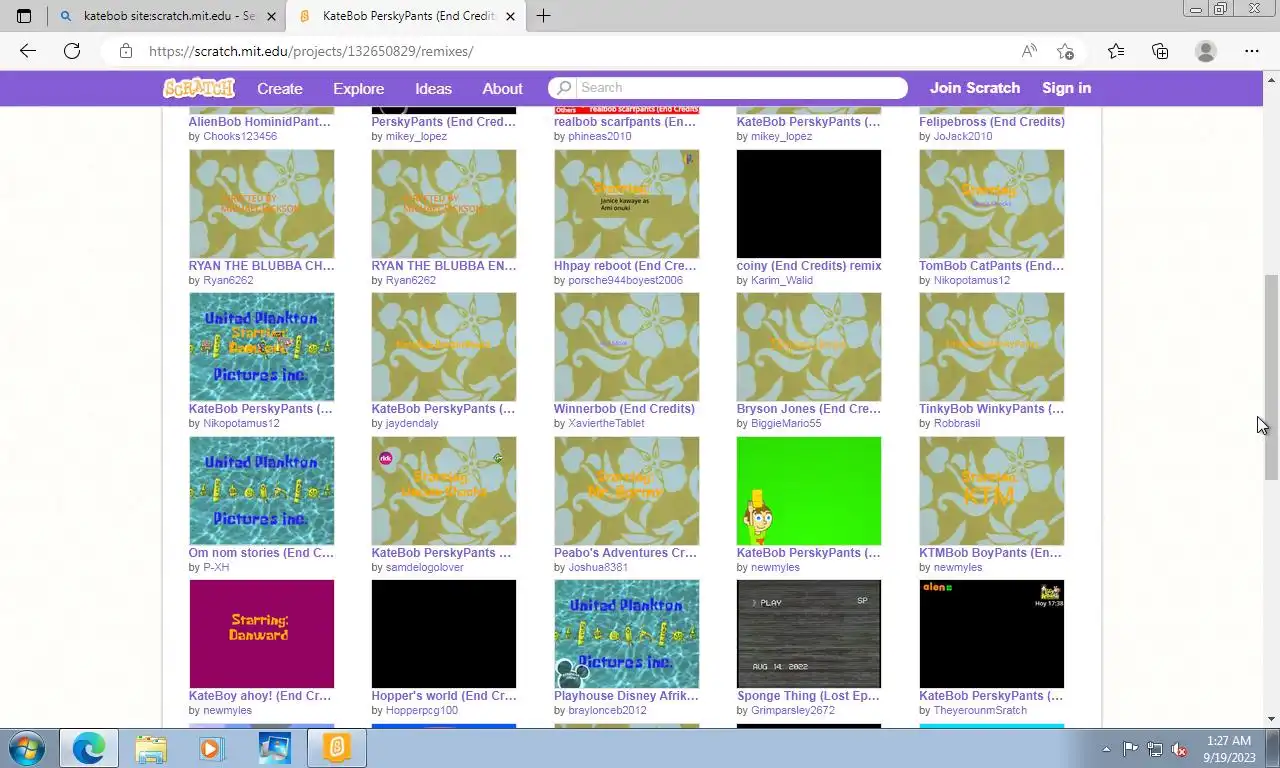Click the volume speaker tray icon

tap(1180, 749)
